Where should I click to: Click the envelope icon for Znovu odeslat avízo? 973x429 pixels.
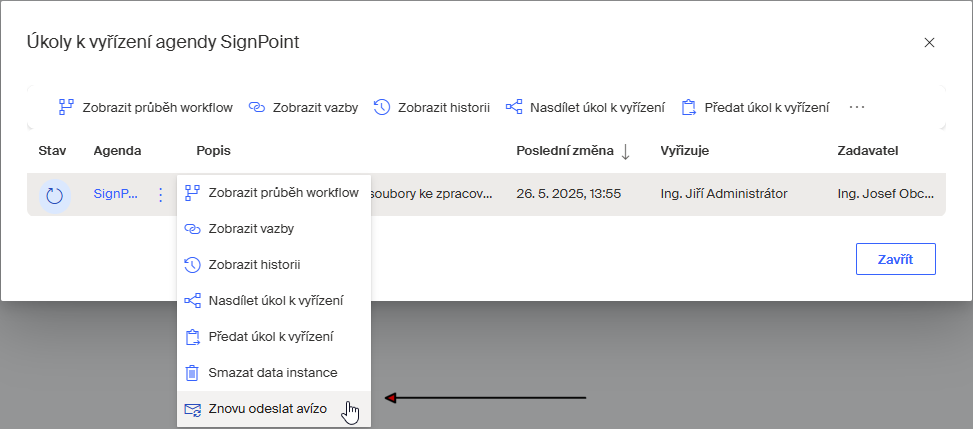pyautogui.click(x=193, y=408)
